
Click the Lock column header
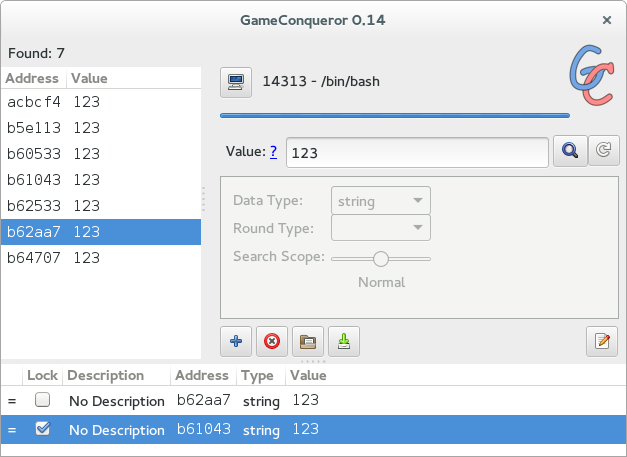point(42,375)
